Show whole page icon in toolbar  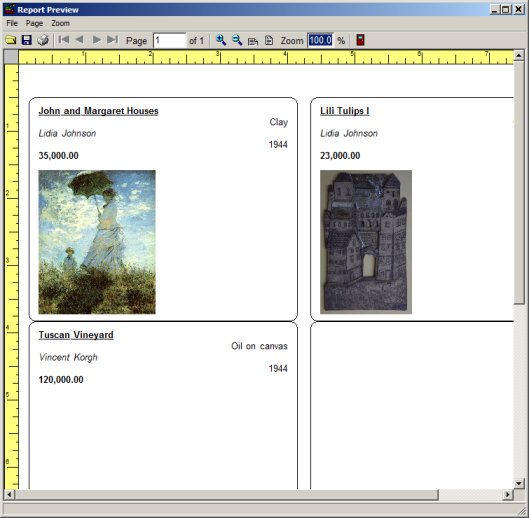[x=269, y=40]
